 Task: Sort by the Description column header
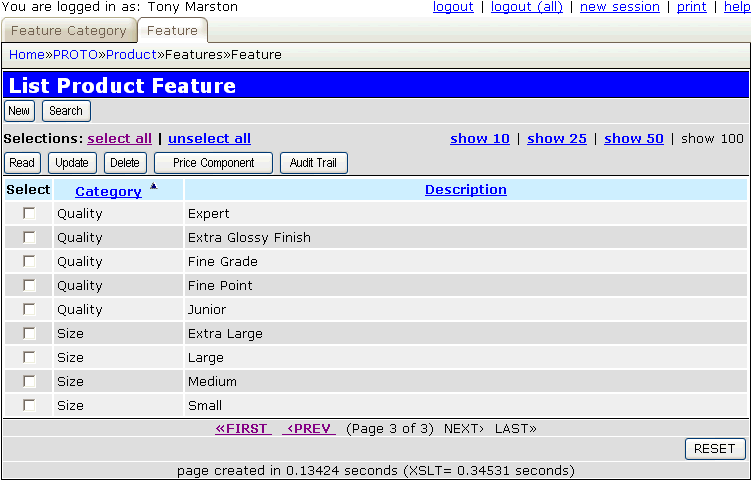coord(465,190)
